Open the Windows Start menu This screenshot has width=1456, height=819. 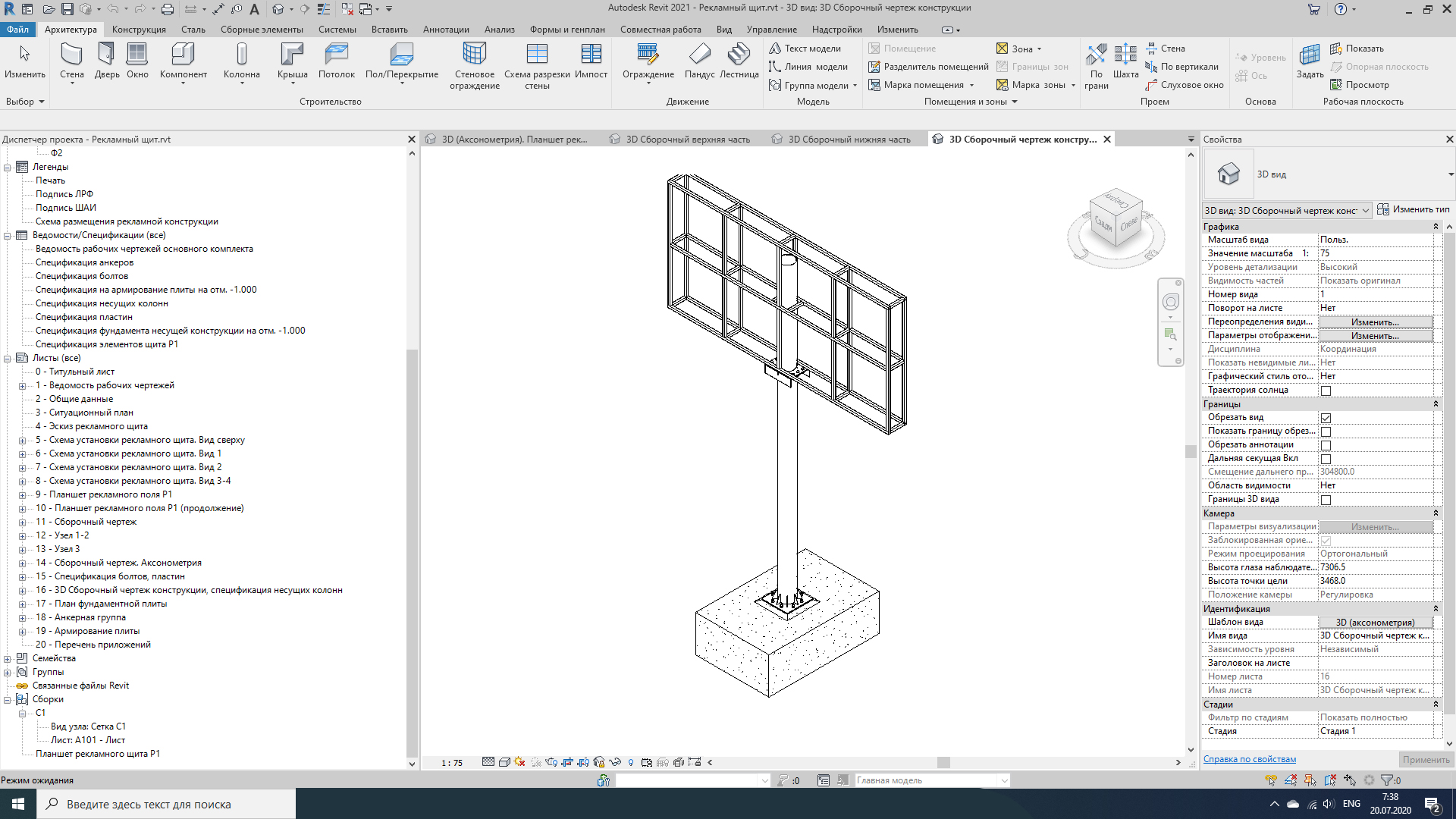(18, 804)
